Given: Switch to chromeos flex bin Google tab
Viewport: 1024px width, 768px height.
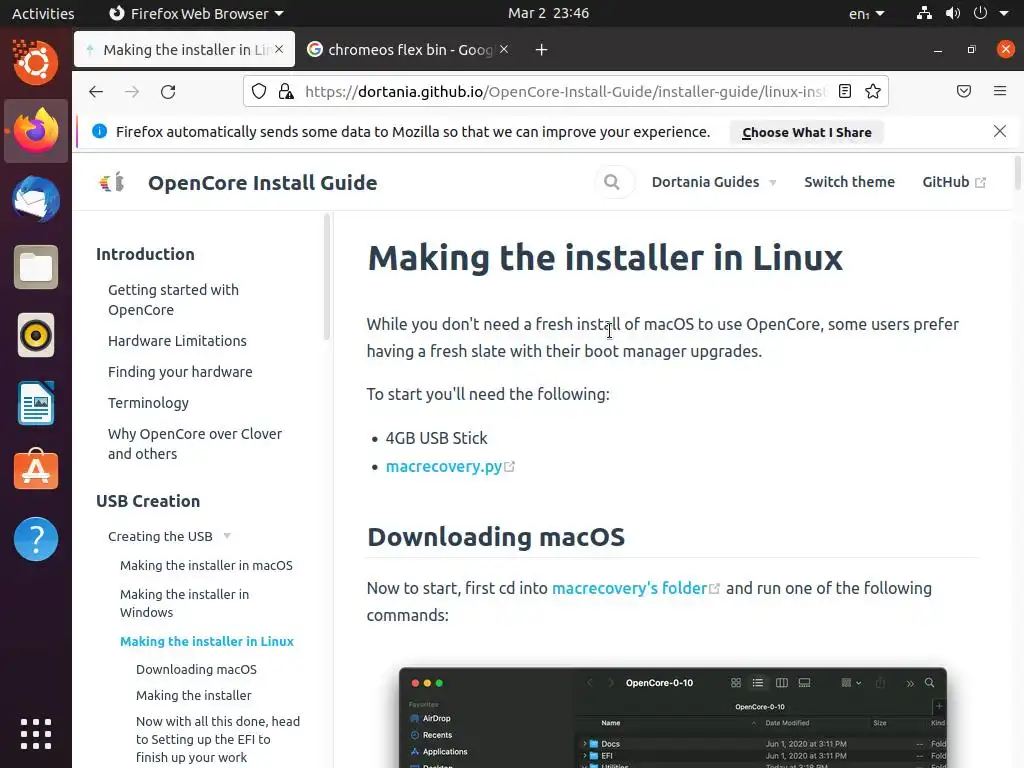Looking at the screenshot, I should tap(409, 50).
